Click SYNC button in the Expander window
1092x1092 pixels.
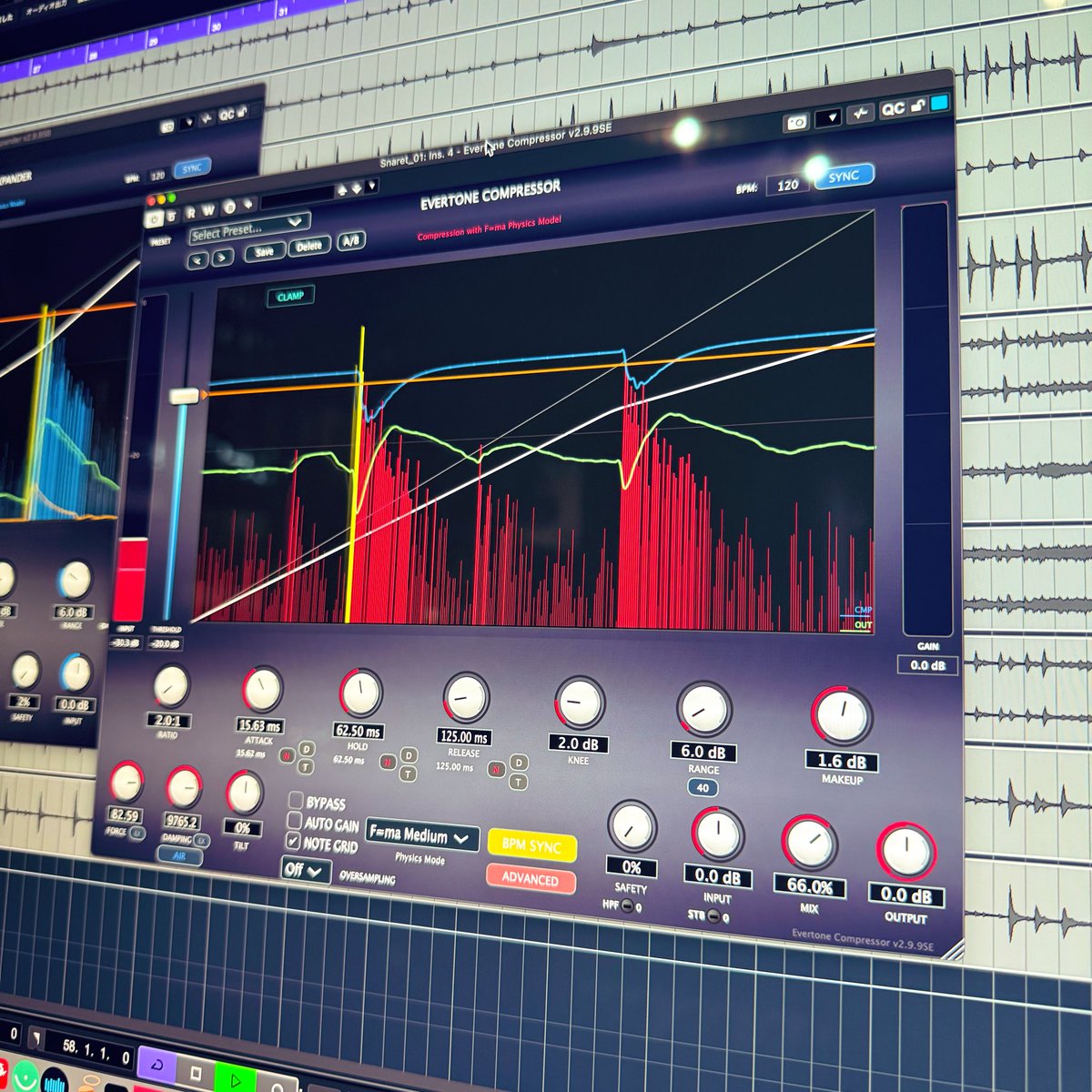[x=192, y=168]
